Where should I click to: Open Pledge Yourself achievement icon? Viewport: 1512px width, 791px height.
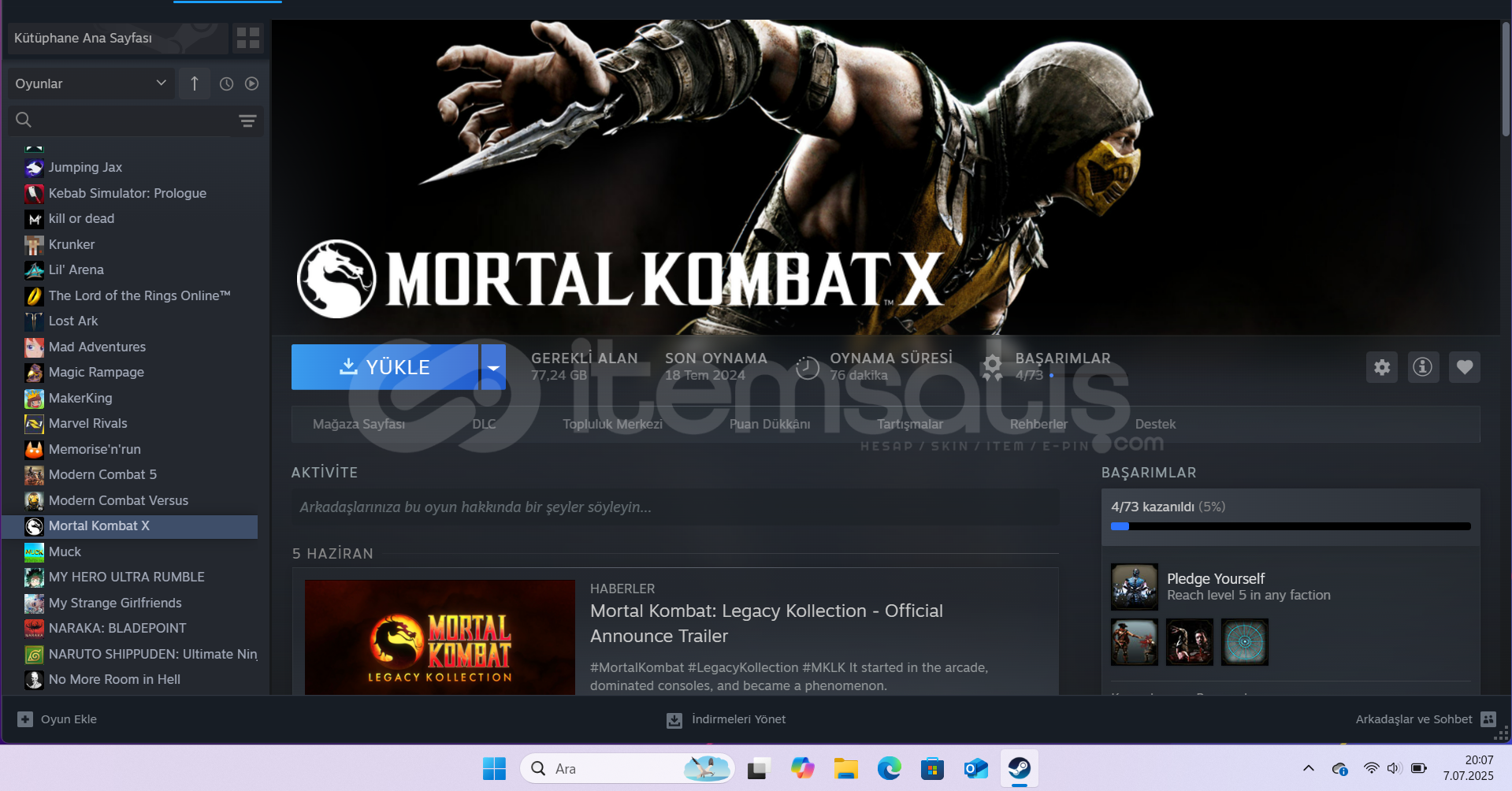[1135, 586]
